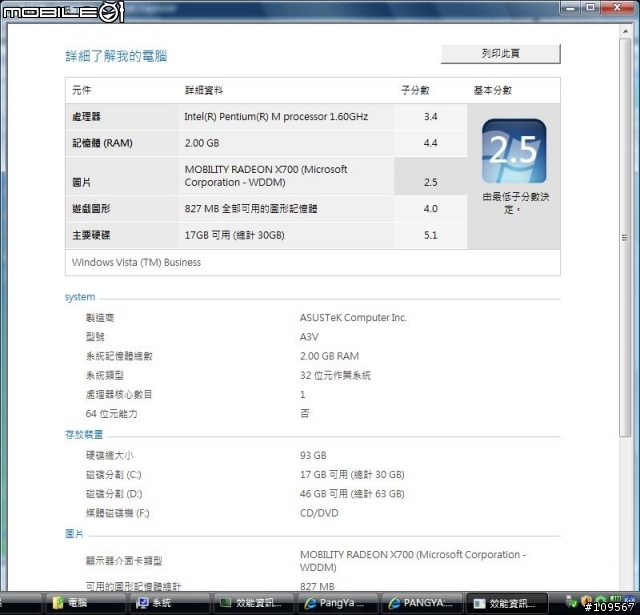This screenshot has height=615, width=640.
Task: Click the gaming graphics subscore 4.0
Action: pos(431,209)
